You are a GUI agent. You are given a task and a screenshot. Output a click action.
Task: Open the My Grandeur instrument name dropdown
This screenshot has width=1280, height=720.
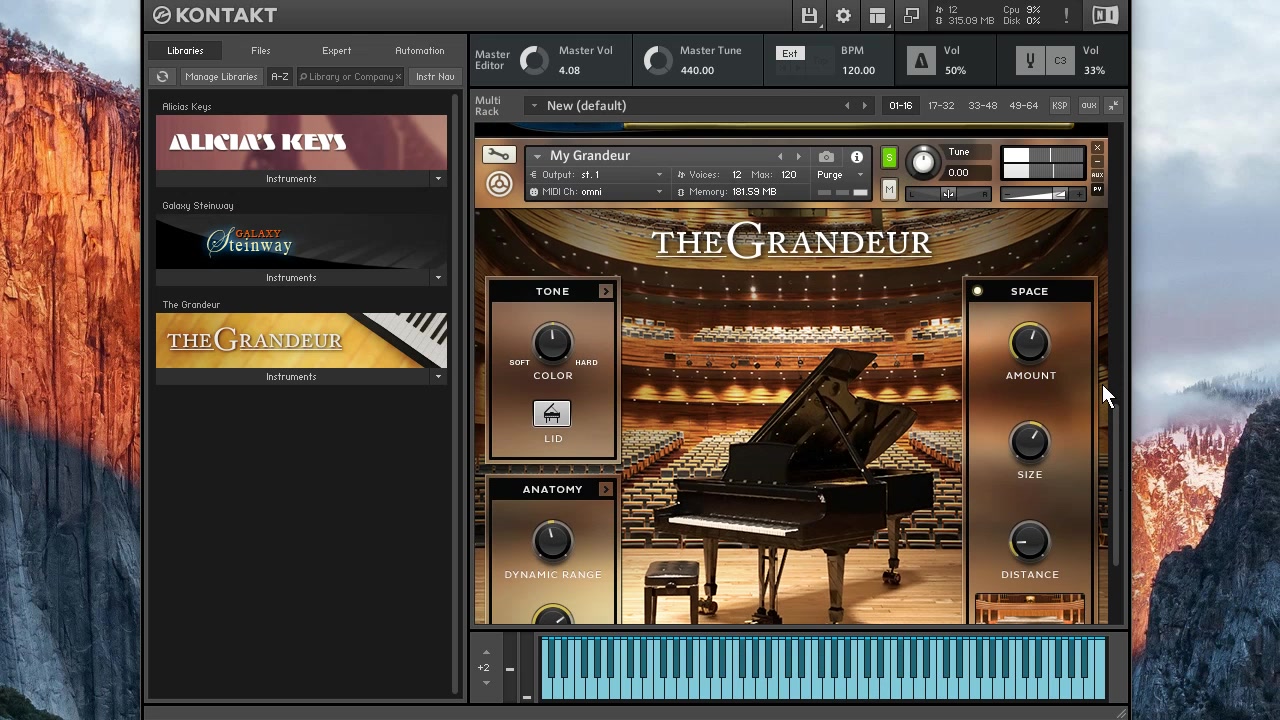tap(537, 156)
